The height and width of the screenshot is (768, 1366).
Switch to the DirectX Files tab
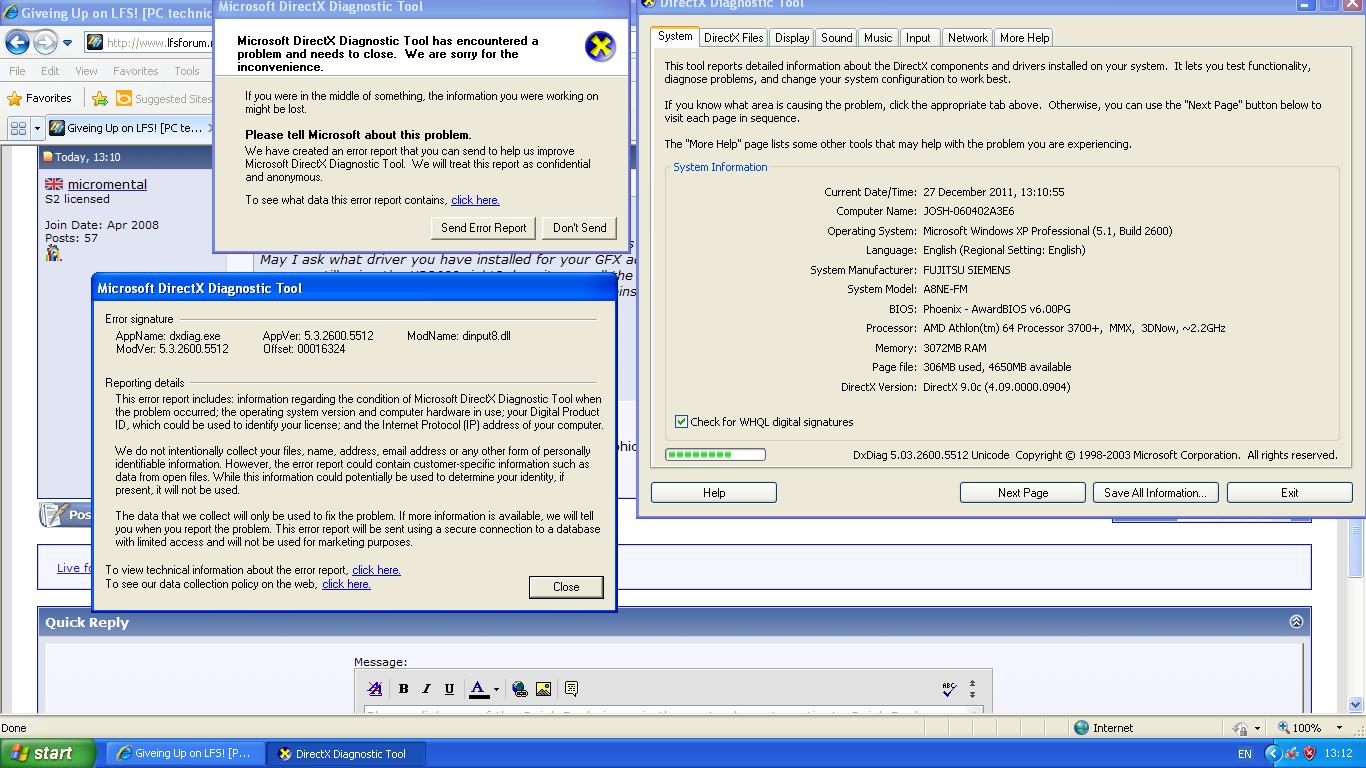click(733, 38)
